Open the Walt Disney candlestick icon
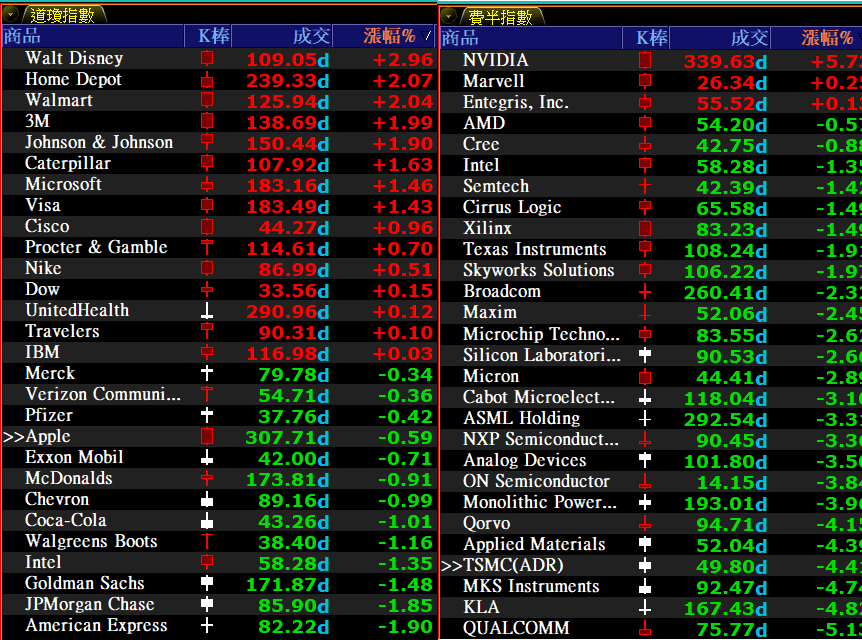 (x=207, y=58)
